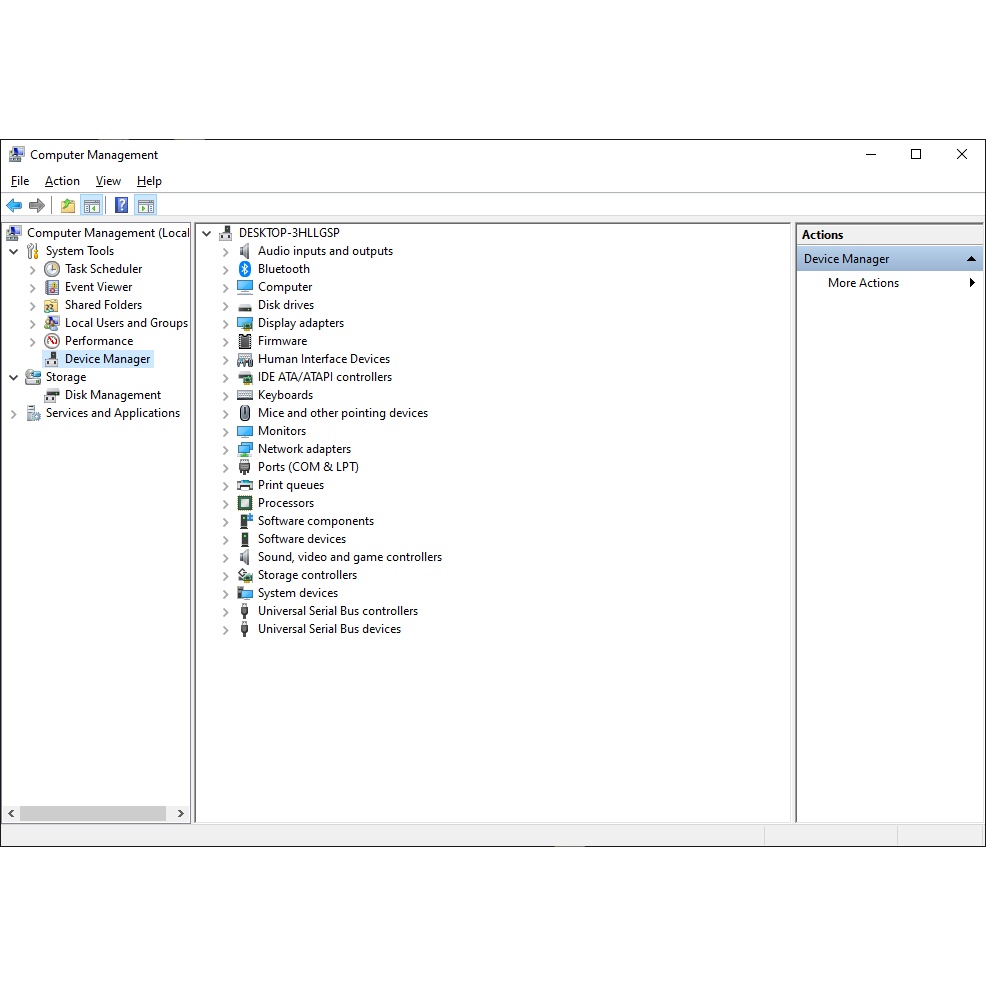Toggle Show/Hide Console Tree toolbar icon
This screenshot has height=986, width=986.
coord(92,206)
